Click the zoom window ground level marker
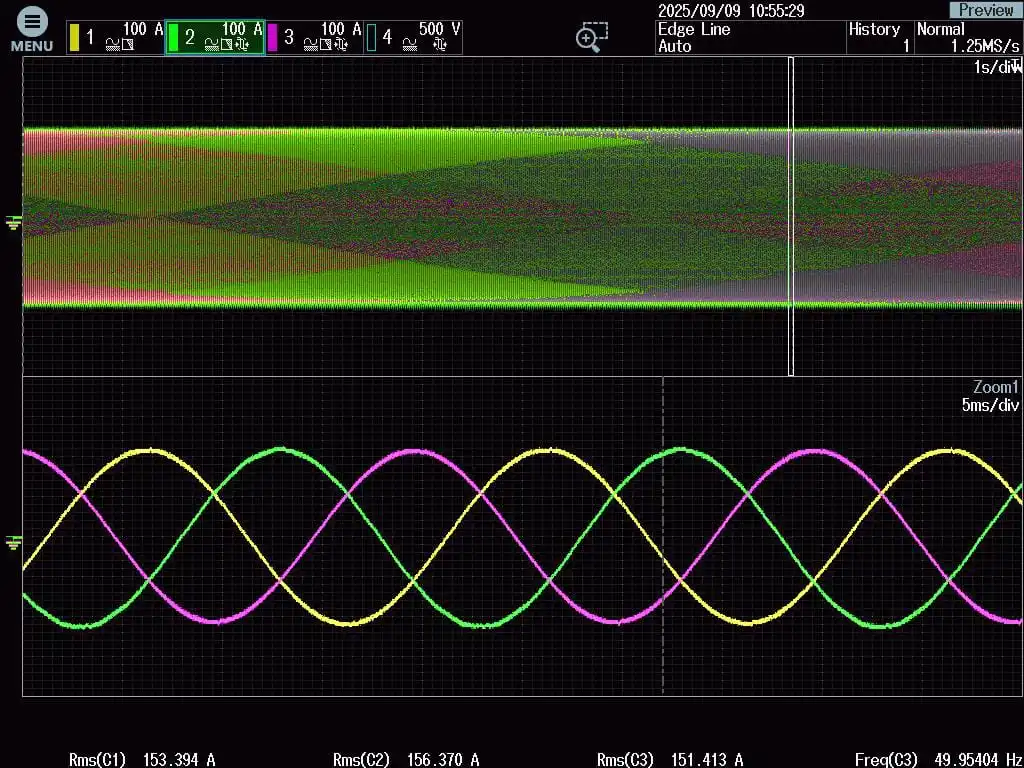Image resolution: width=1024 pixels, height=768 pixels. click(x=13, y=543)
